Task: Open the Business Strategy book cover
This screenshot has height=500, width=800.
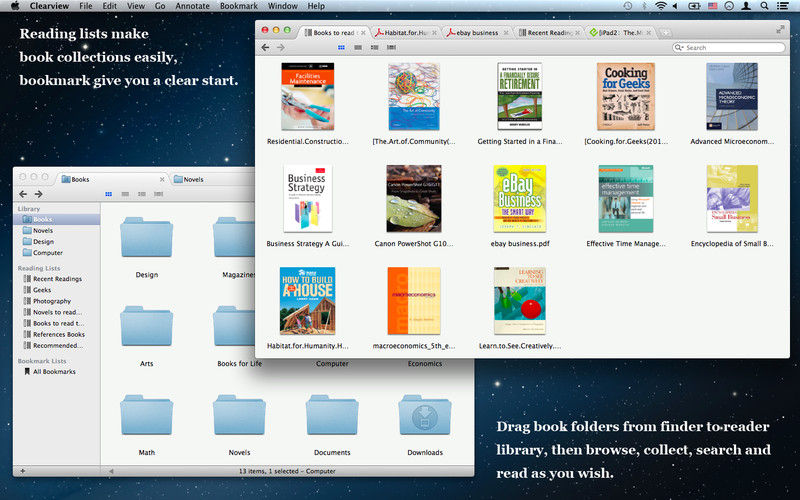Action: pyautogui.click(x=308, y=198)
